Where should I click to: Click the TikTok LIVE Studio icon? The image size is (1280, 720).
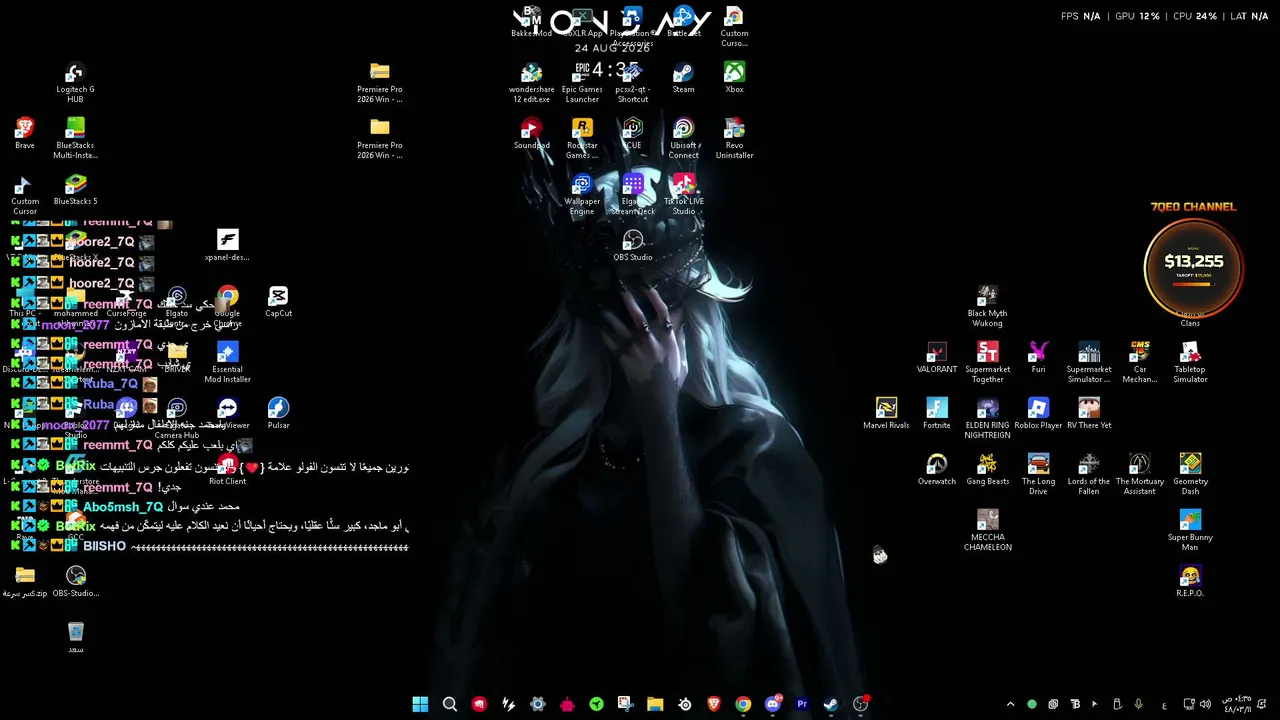684,195
